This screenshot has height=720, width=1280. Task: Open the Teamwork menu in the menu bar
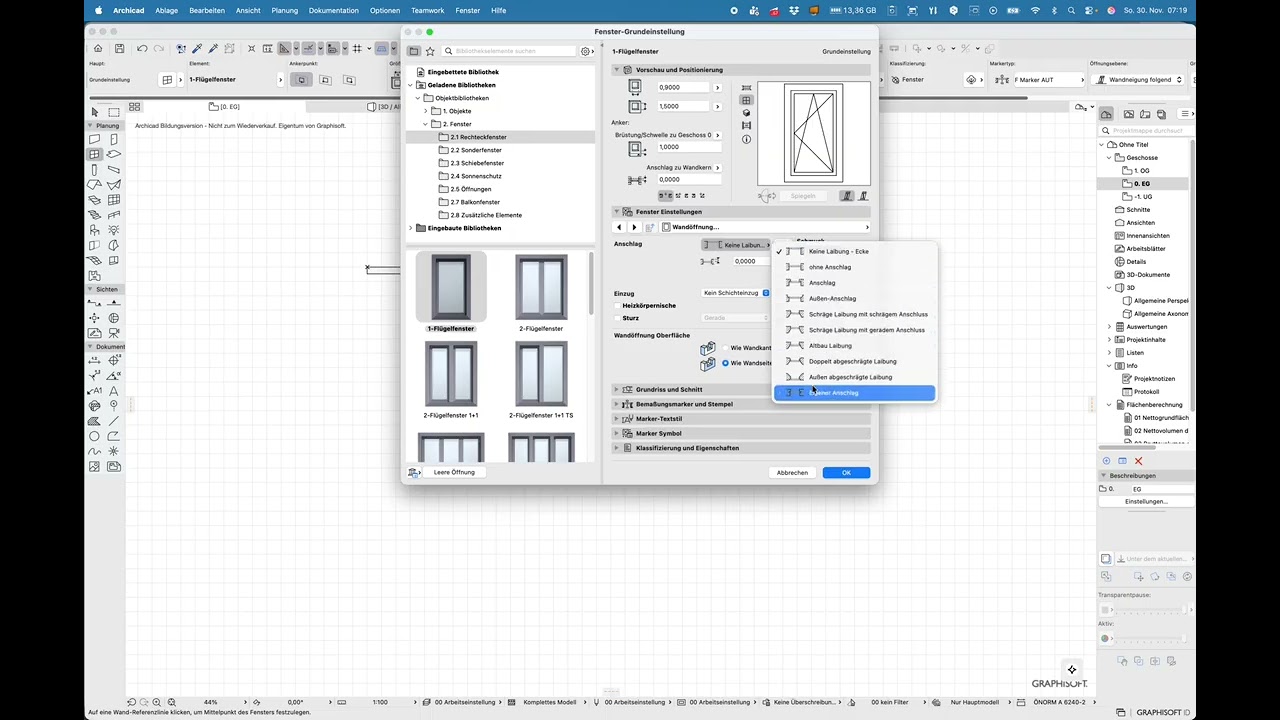point(428,10)
